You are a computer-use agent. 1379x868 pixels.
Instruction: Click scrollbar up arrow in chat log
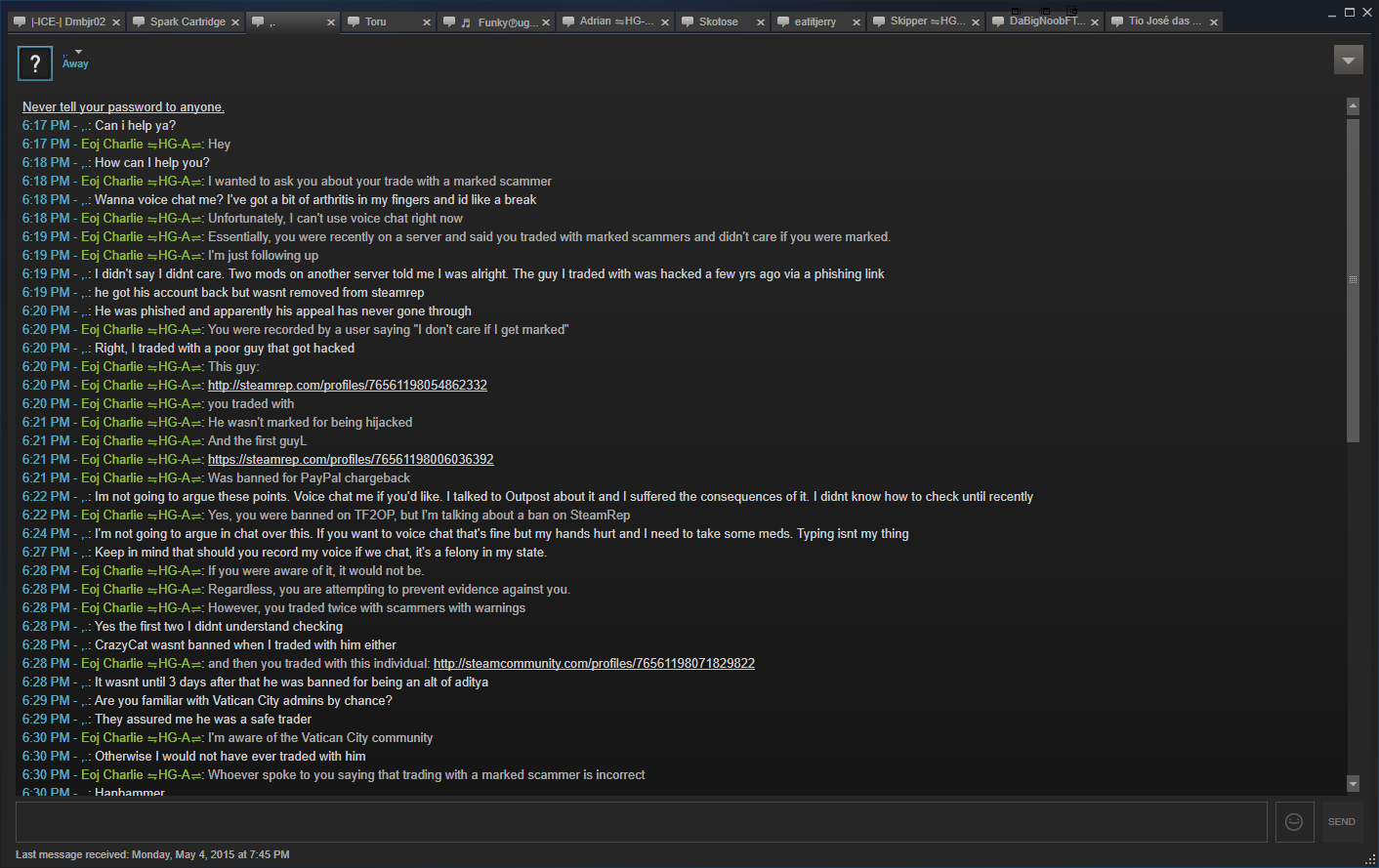point(1353,105)
